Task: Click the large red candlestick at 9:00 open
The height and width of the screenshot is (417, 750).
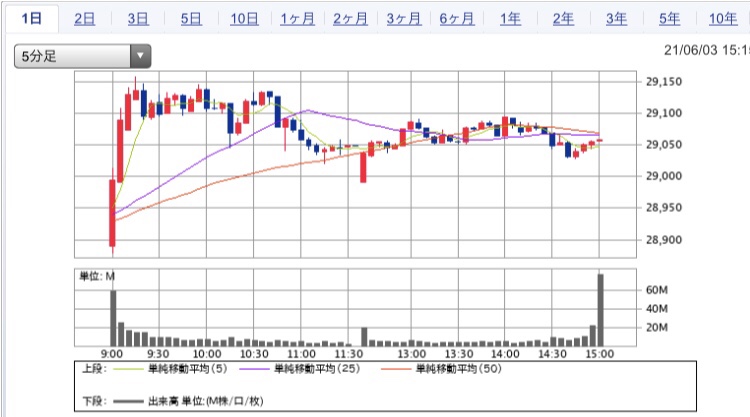Action: [x=112, y=213]
